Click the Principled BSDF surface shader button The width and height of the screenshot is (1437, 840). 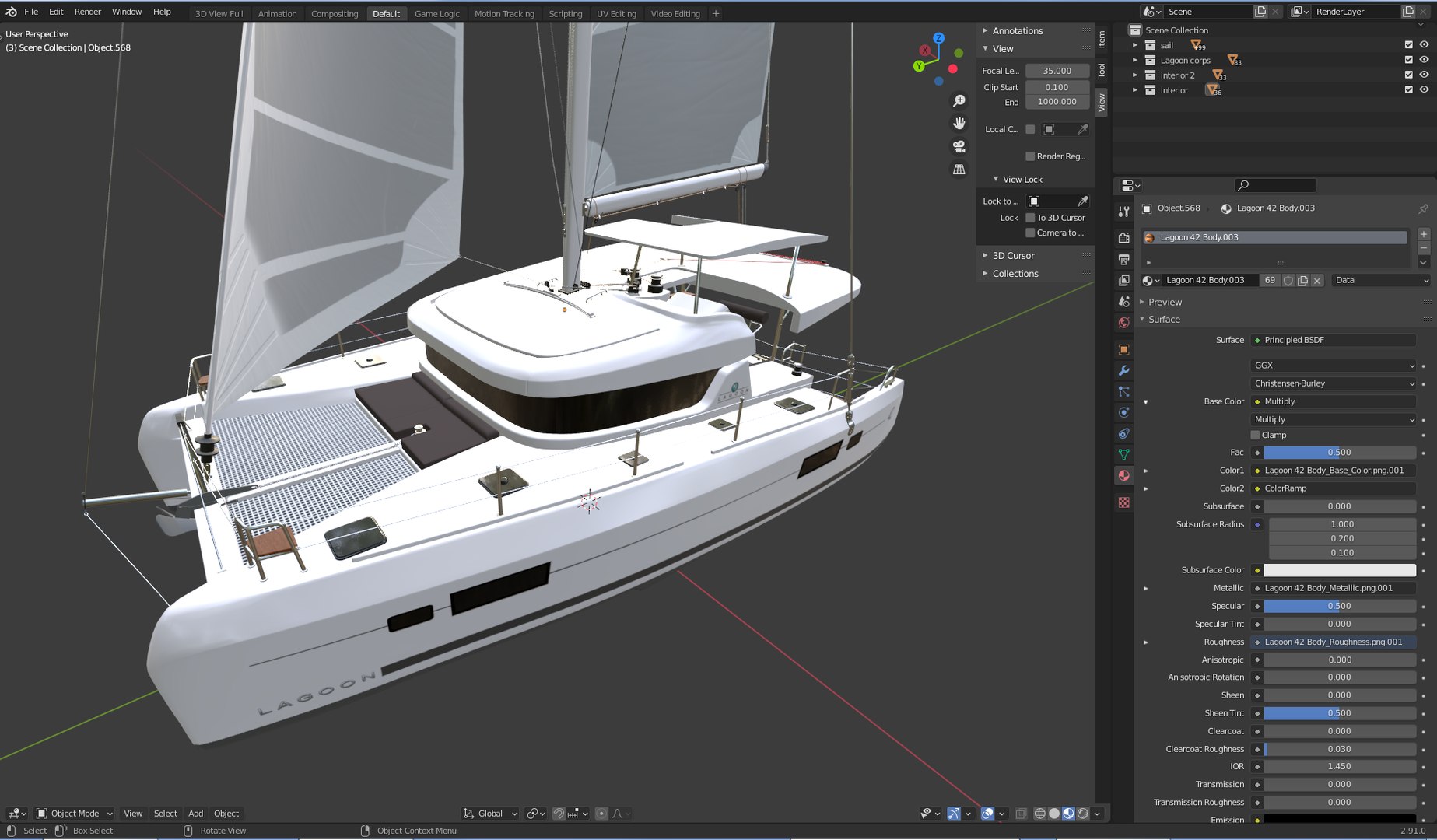(x=1334, y=340)
